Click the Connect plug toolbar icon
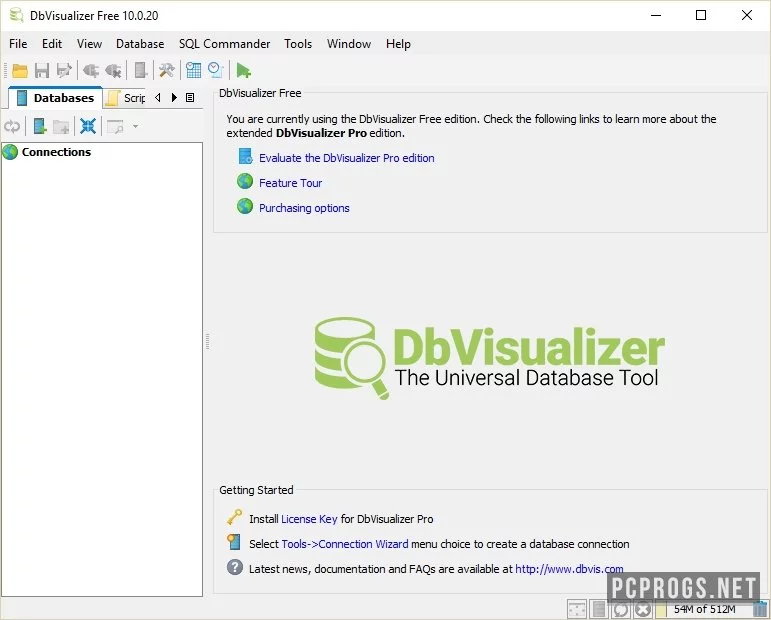 [x=90, y=71]
